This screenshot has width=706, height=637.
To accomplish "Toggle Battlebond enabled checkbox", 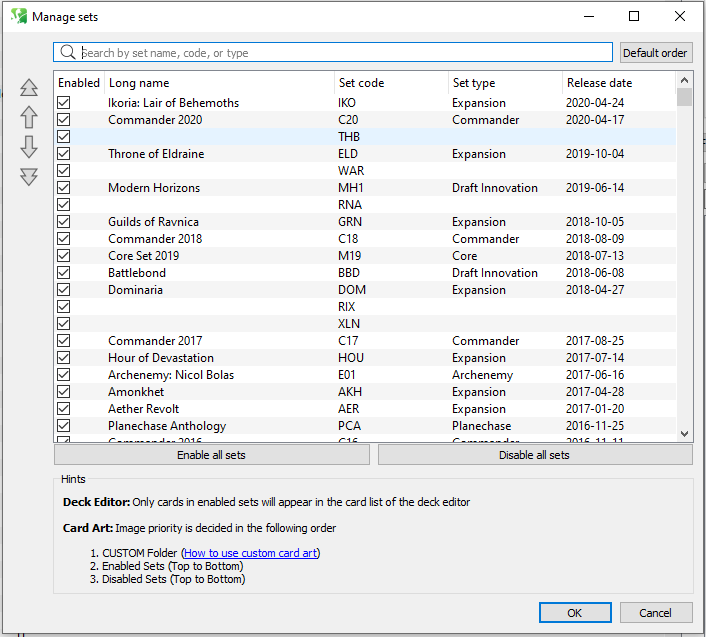I will tap(63, 272).
